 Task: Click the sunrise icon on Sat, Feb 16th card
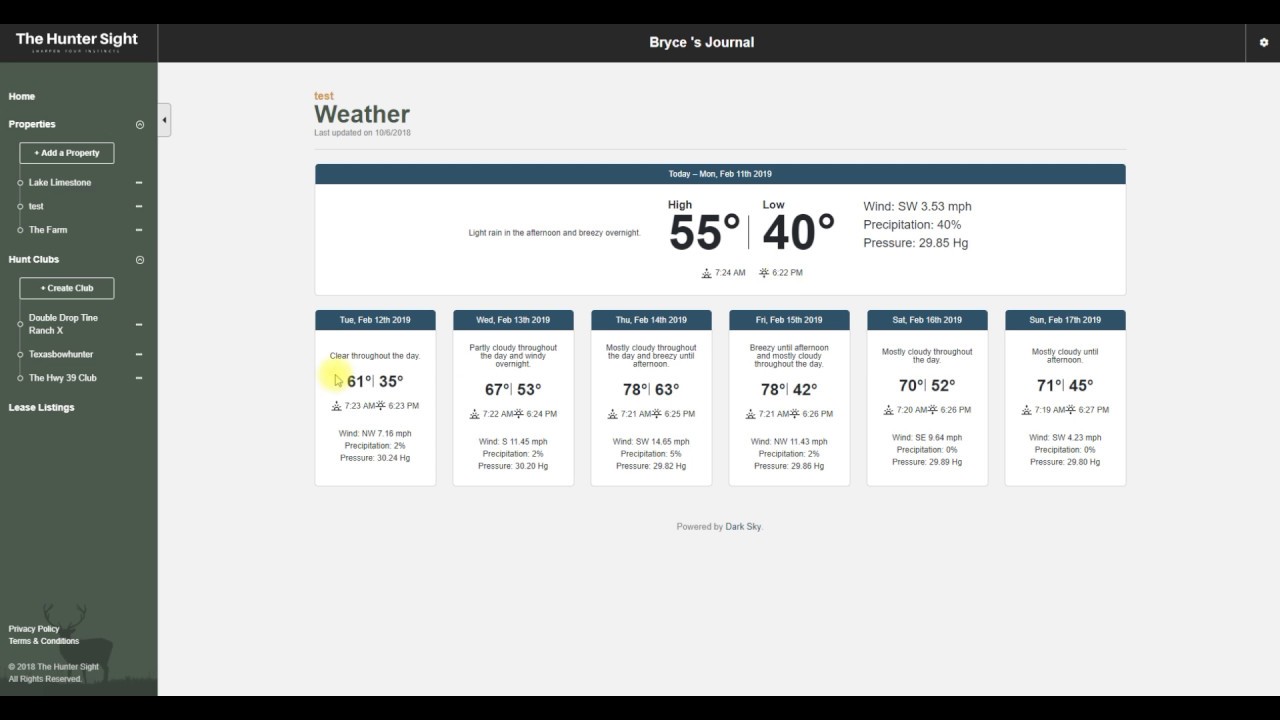pos(888,410)
